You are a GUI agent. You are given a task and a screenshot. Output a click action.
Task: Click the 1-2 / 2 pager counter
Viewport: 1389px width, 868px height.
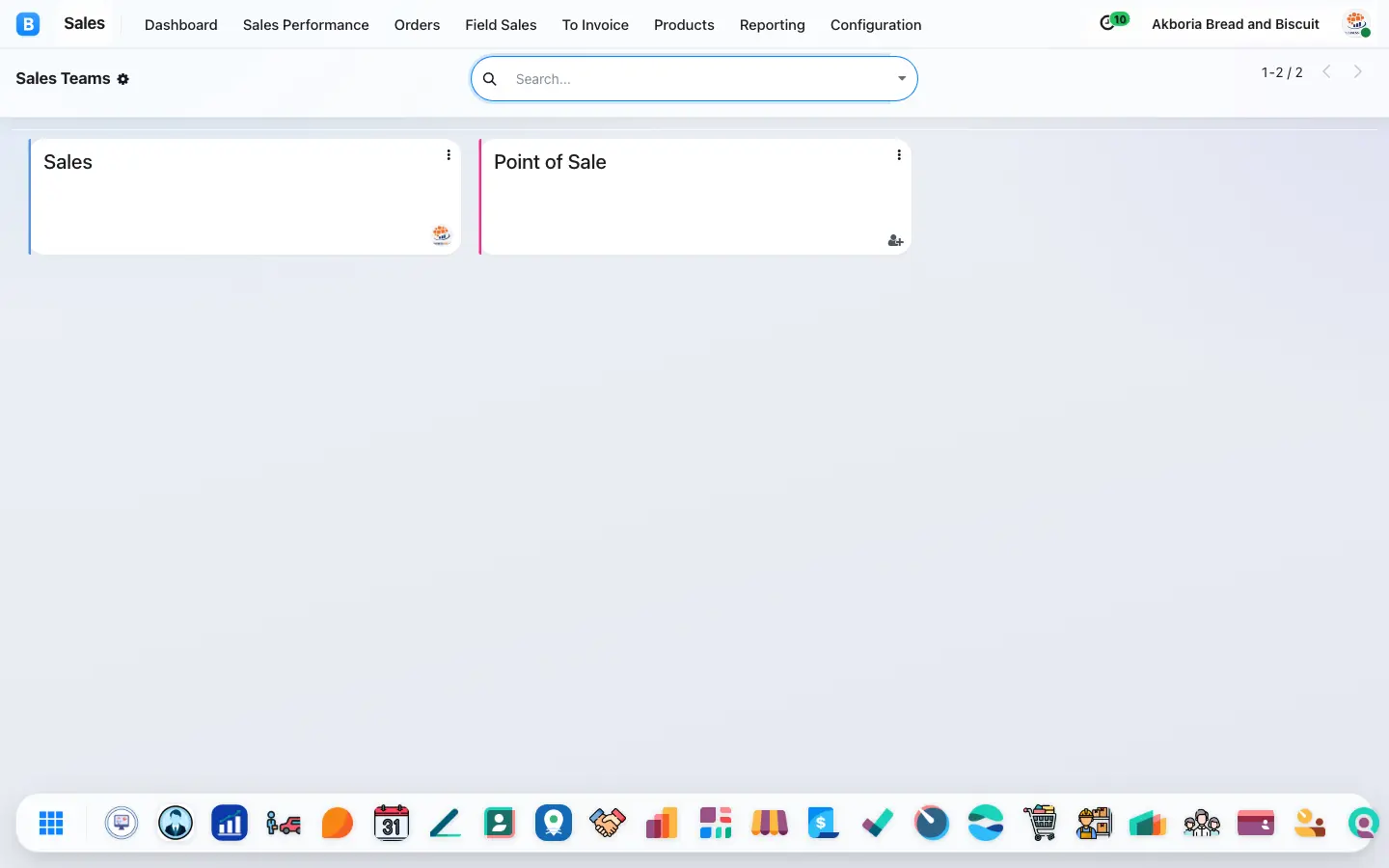[1282, 72]
